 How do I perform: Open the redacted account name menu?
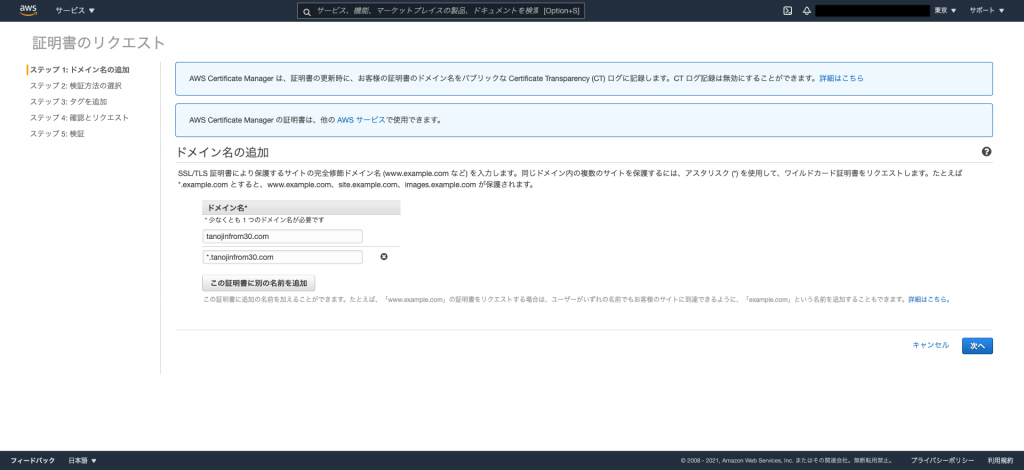pyautogui.click(x=872, y=10)
